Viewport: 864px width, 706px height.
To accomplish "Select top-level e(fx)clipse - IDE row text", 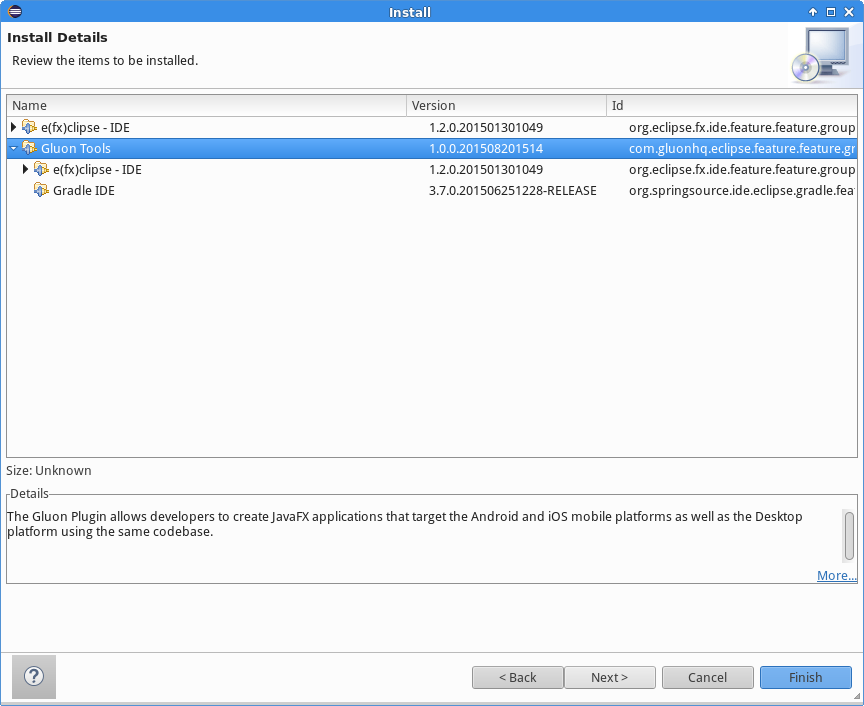I will tap(85, 127).
